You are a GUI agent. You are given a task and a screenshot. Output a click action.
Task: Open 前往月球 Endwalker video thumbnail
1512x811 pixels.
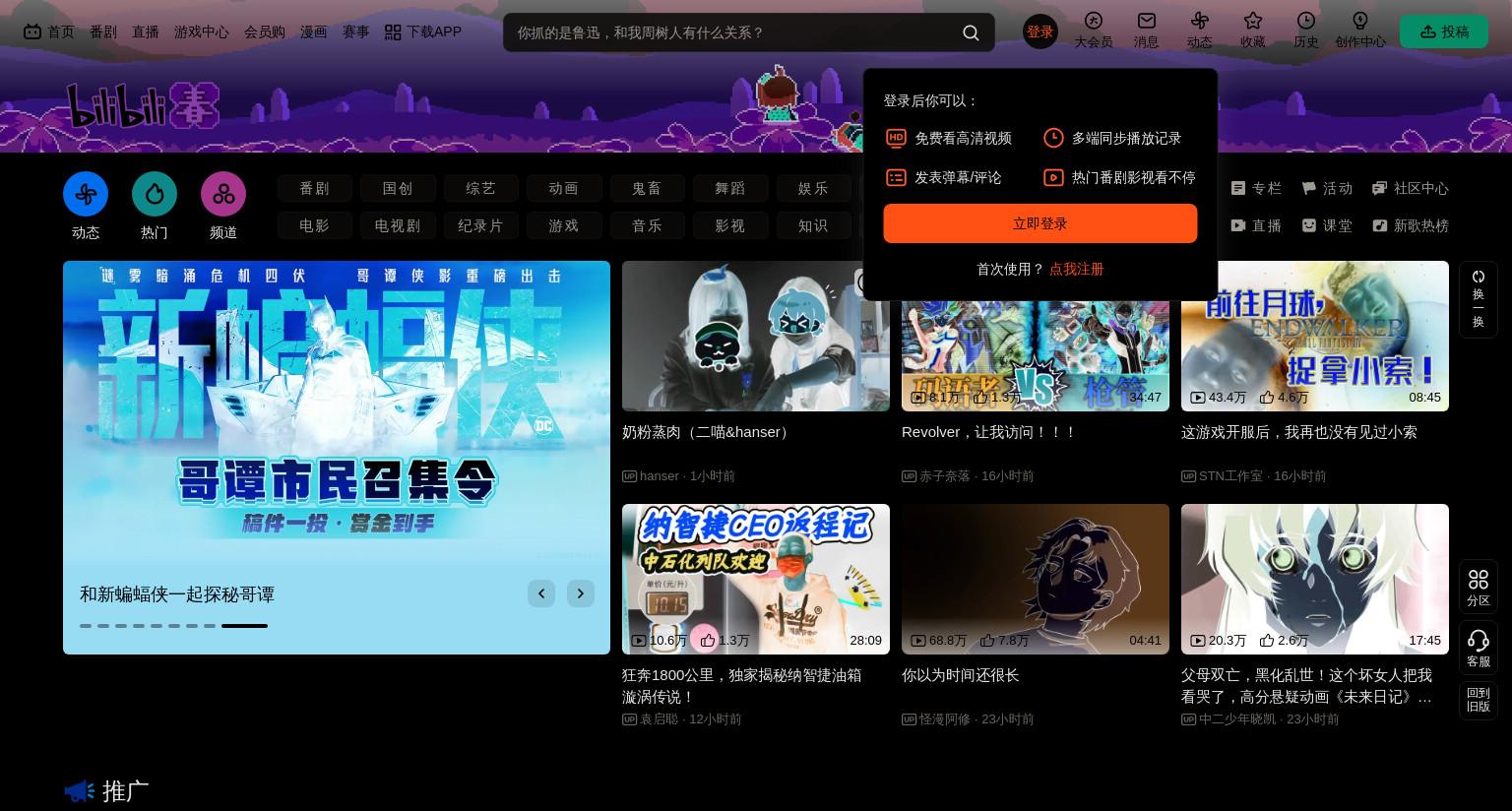coord(1315,336)
